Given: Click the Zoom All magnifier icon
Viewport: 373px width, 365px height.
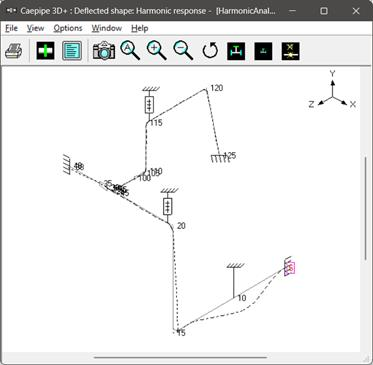Looking at the screenshot, I should click(x=130, y=51).
